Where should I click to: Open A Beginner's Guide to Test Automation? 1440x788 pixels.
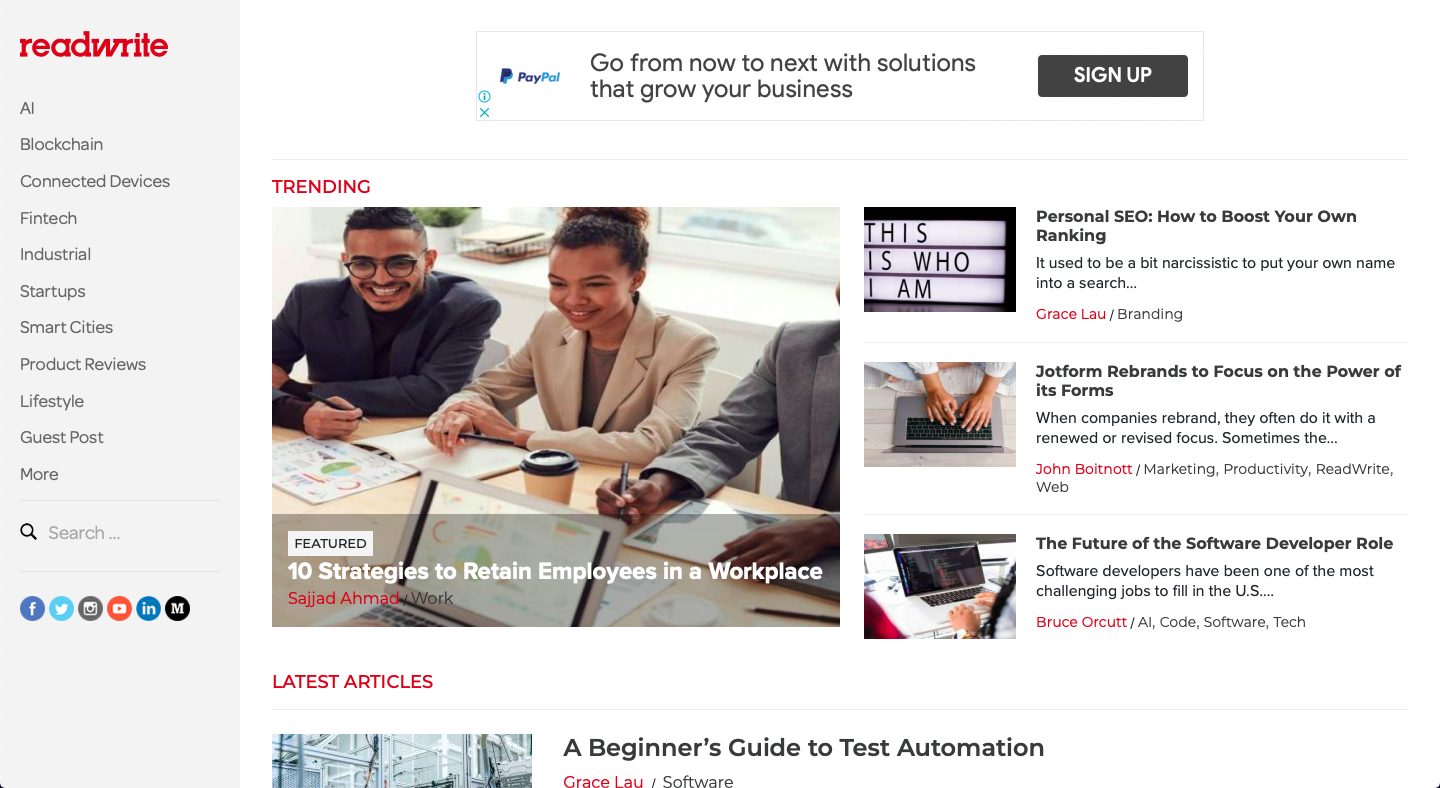coord(804,748)
